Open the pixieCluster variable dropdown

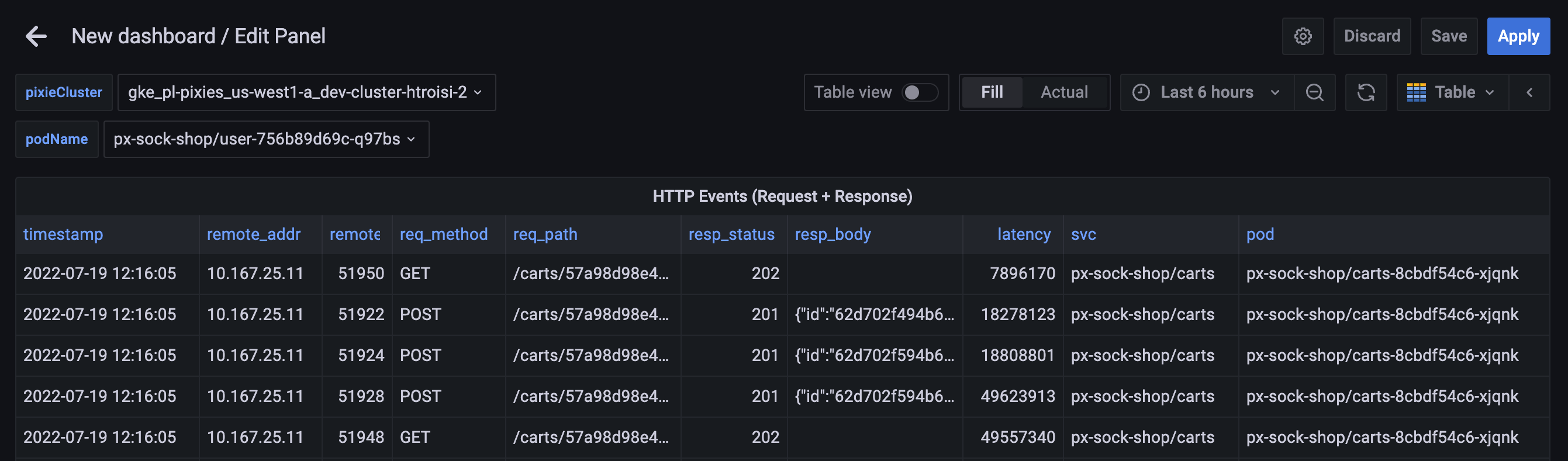point(306,92)
